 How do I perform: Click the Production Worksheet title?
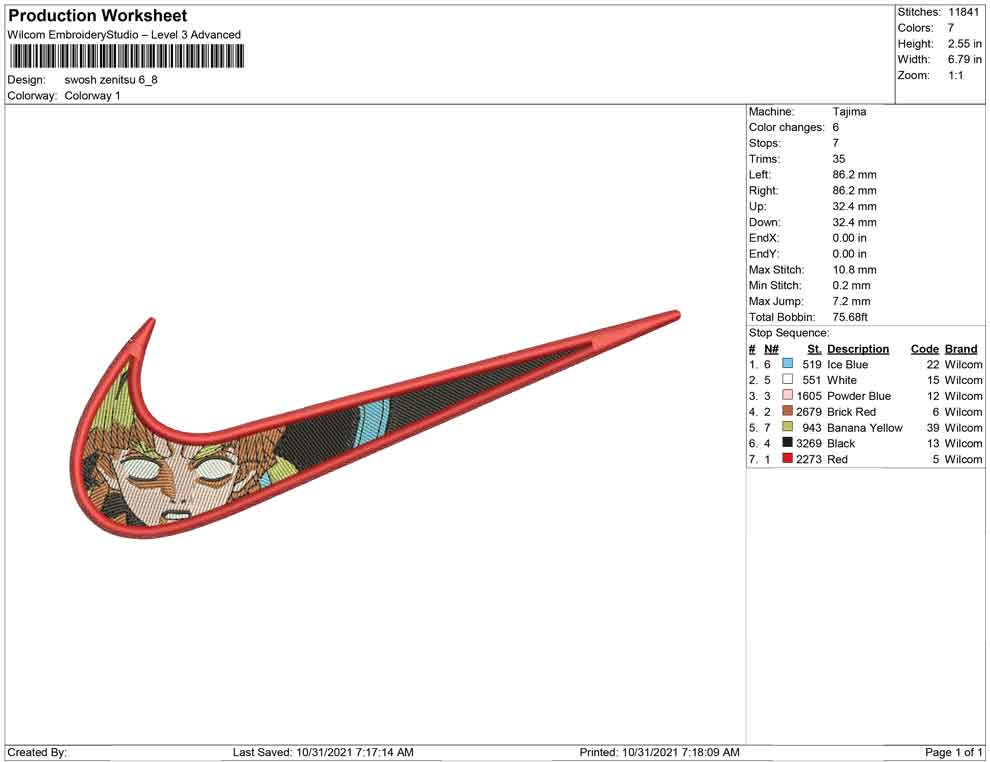point(98,16)
